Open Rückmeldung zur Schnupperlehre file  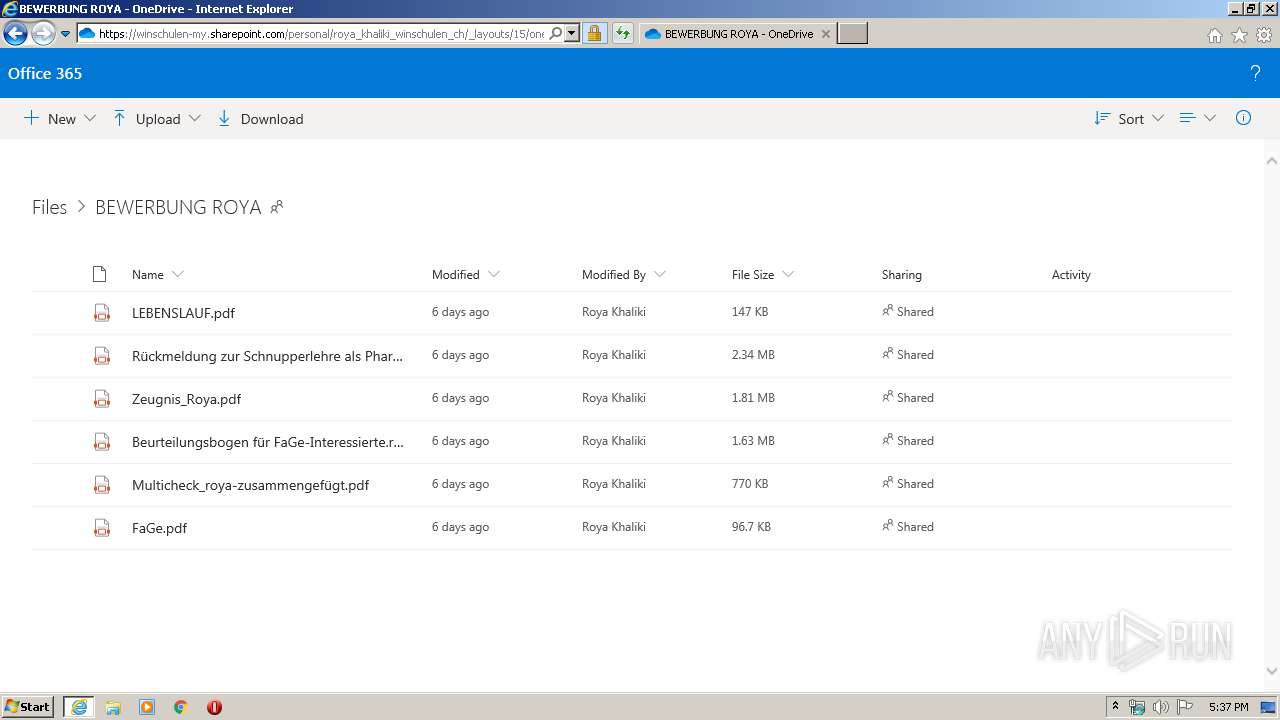(268, 356)
